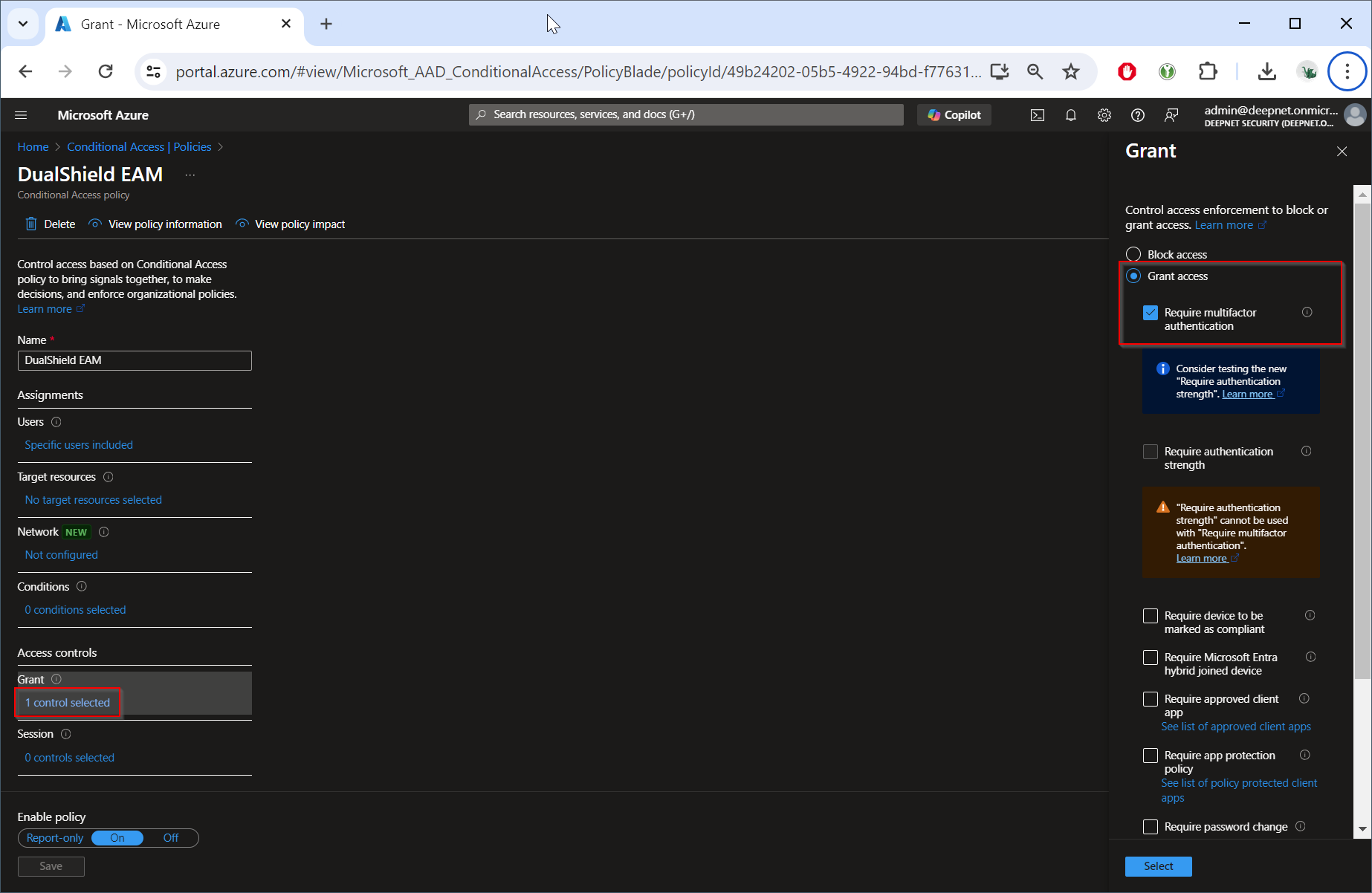Click the Delete trash icon

pos(31,224)
